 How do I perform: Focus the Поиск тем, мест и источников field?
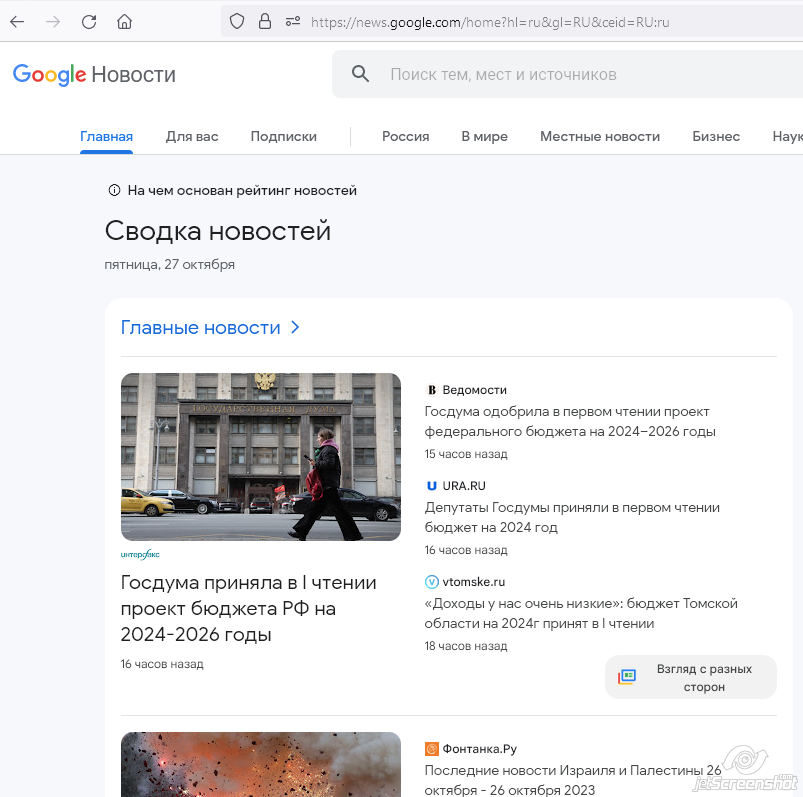(x=567, y=74)
